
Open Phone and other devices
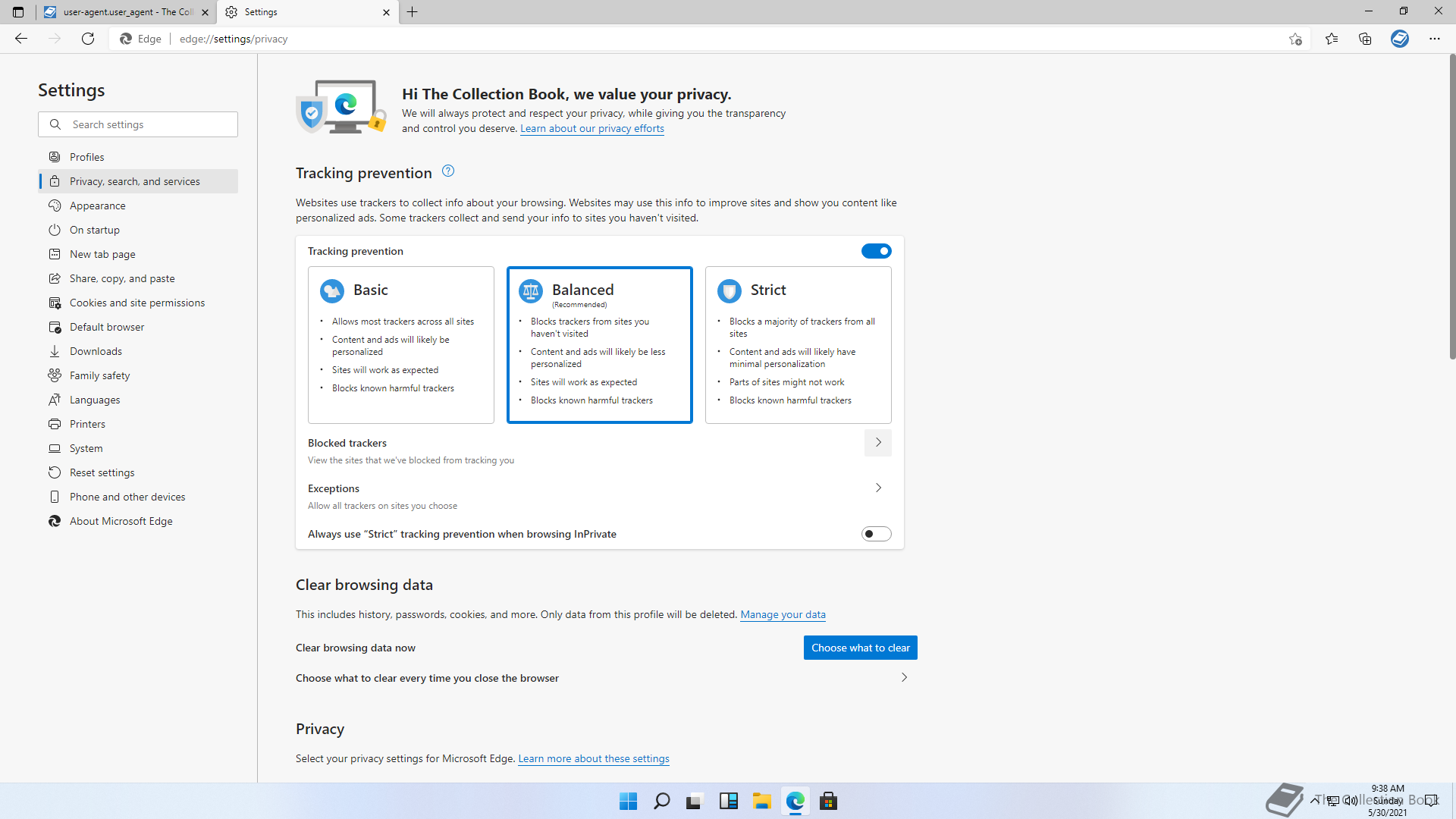pyautogui.click(x=138, y=497)
